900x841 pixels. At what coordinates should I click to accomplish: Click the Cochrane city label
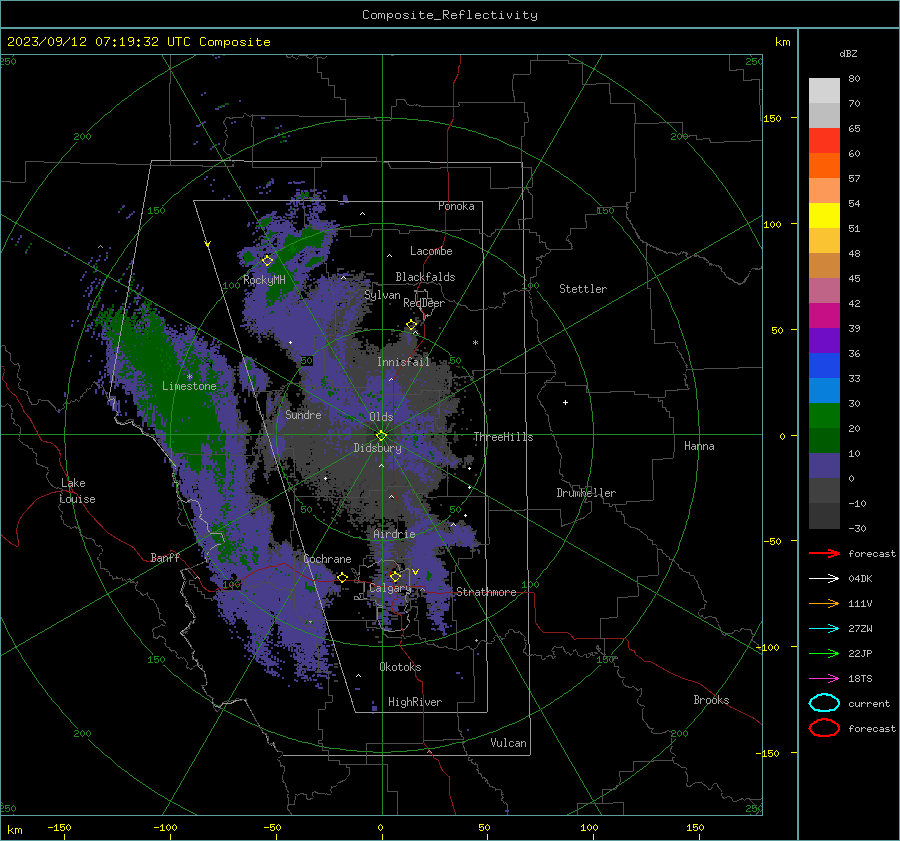(327, 559)
